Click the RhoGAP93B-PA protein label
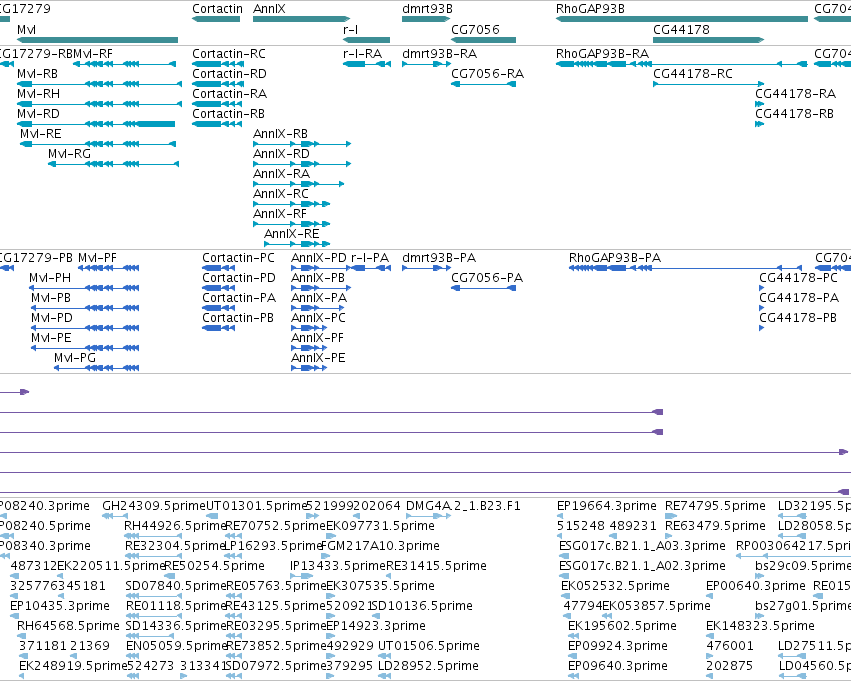851x681 pixels. point(615,257)
